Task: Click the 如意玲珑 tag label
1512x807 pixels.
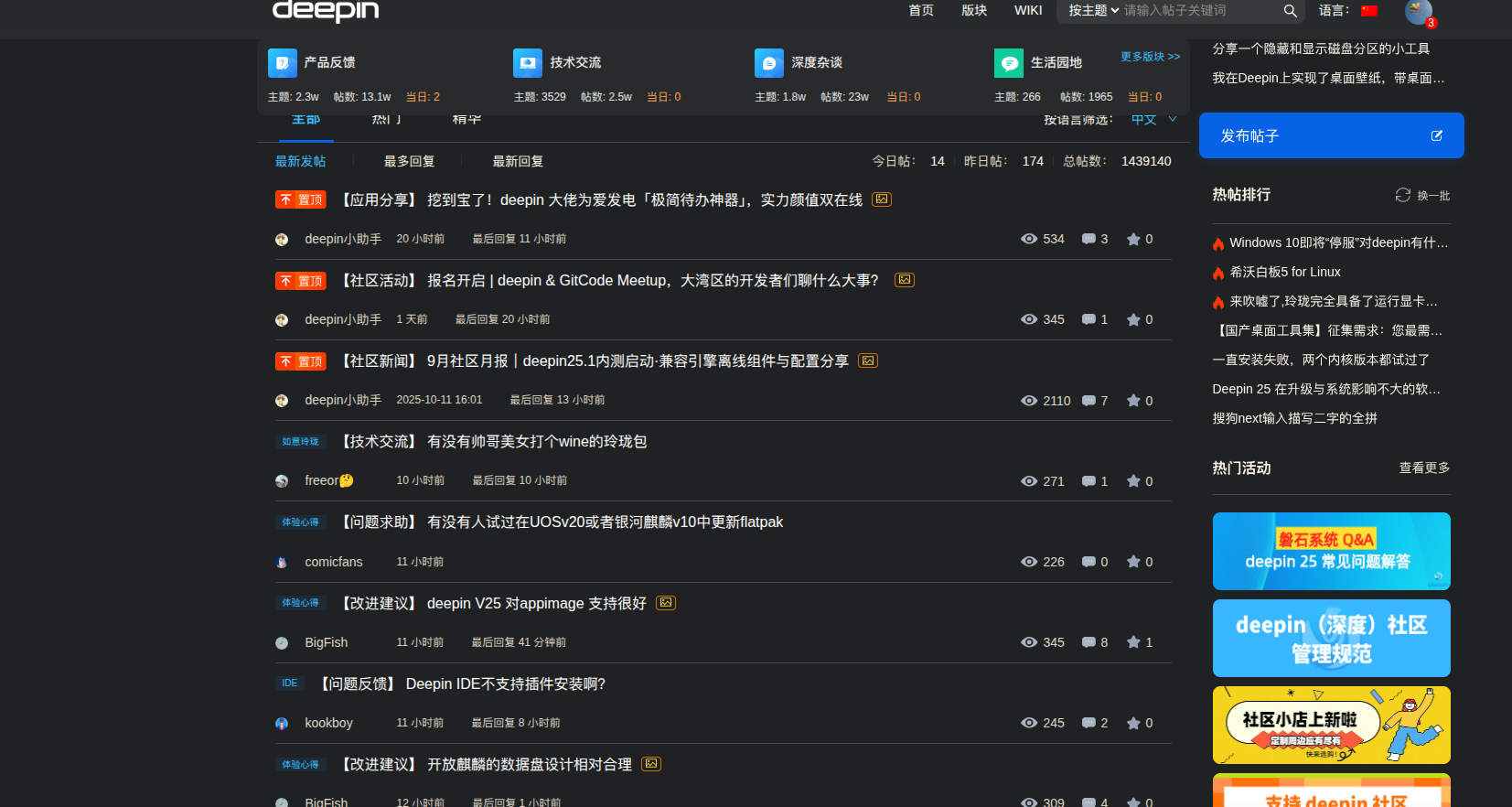Action: coord(300,442)
